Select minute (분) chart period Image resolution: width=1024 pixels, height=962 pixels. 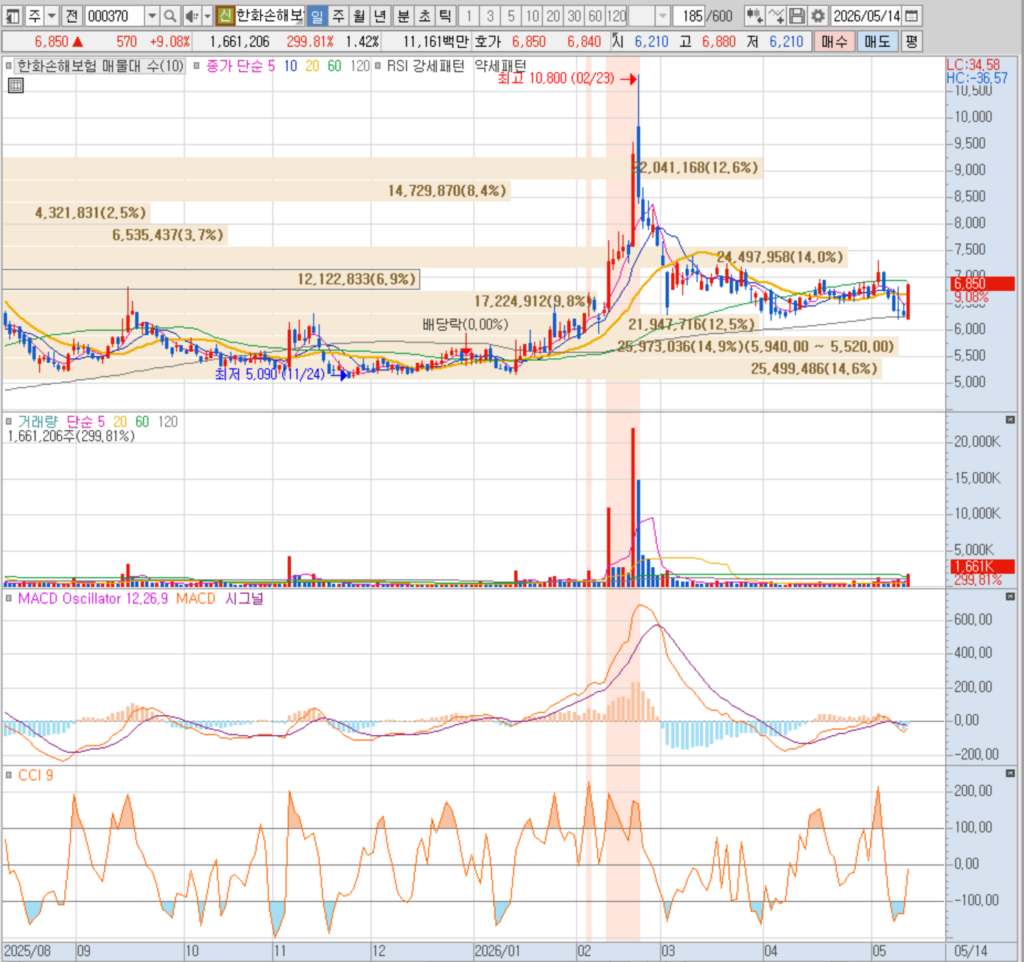(404, 16)
